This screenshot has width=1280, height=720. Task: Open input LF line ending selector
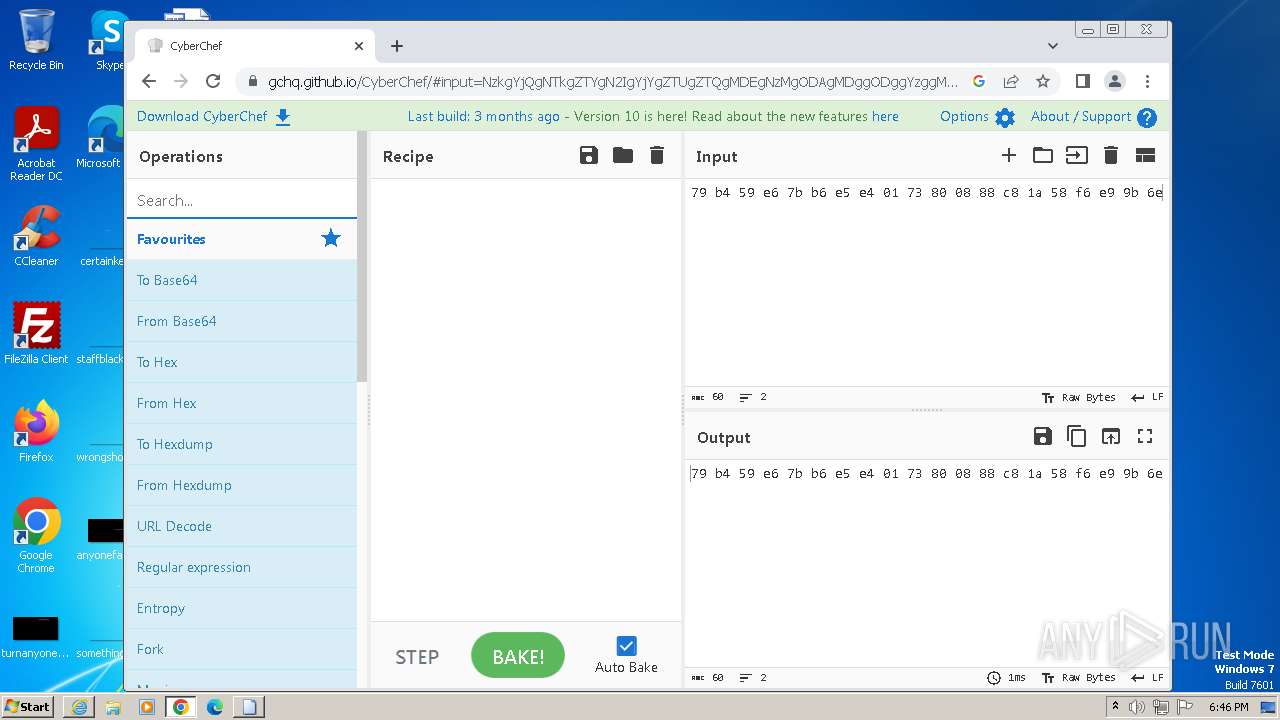[x=1147, y=397]
